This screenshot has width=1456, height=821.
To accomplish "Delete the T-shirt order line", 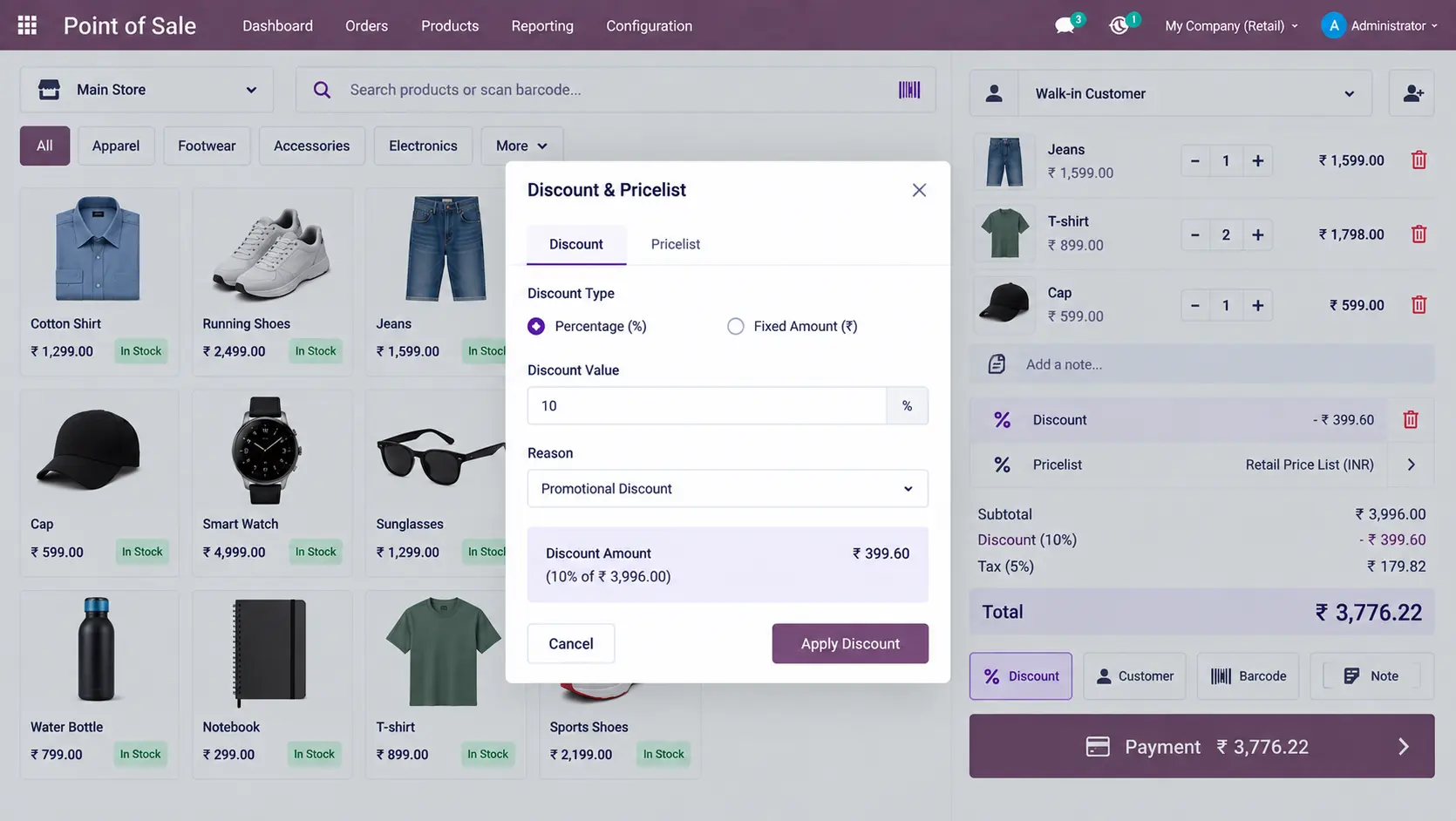I will (x=1419, y=234).
